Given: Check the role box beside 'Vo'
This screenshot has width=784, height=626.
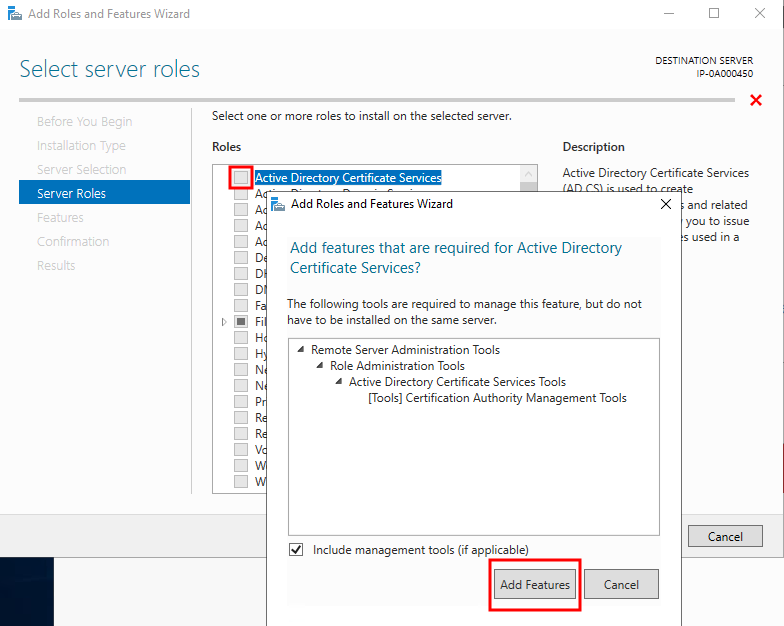Looking at the screenshot, I should coord(241,449).
